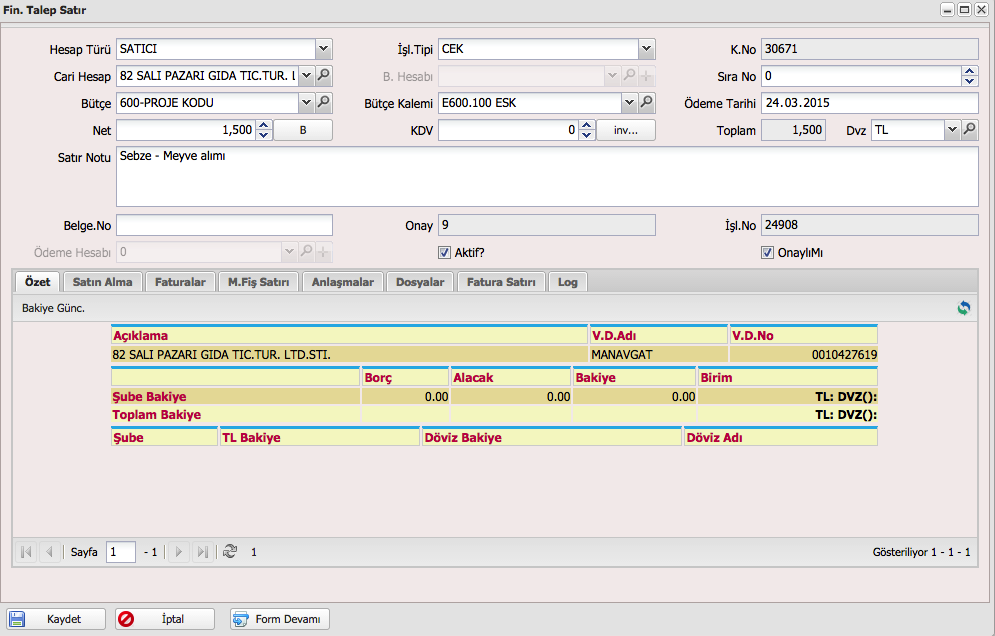Image resolution: width=995 pixels, height=636 pixels.
Task: Expand the disabled B. Hesabı dropdown arrow
Action: point(612,76)
